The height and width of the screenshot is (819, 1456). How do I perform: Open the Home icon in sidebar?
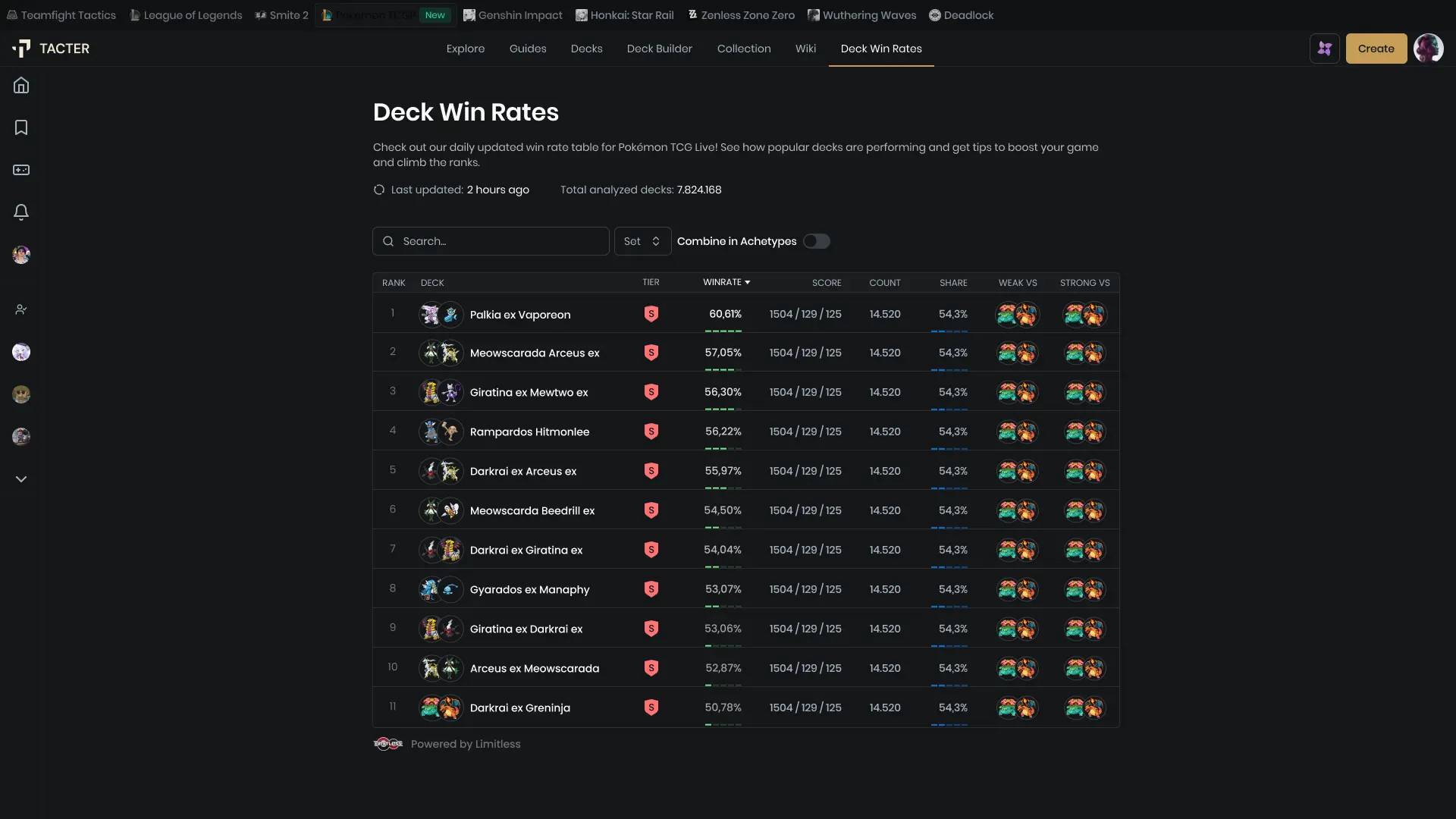21,85
